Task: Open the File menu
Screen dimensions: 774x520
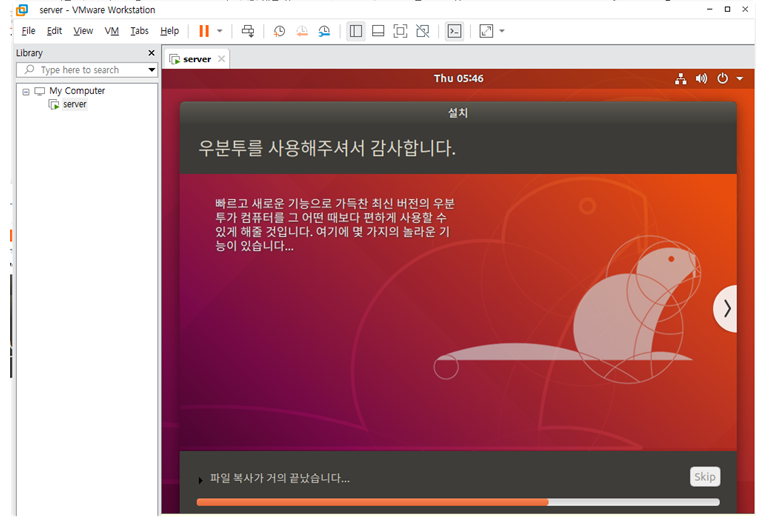Action: coord(28,31)
